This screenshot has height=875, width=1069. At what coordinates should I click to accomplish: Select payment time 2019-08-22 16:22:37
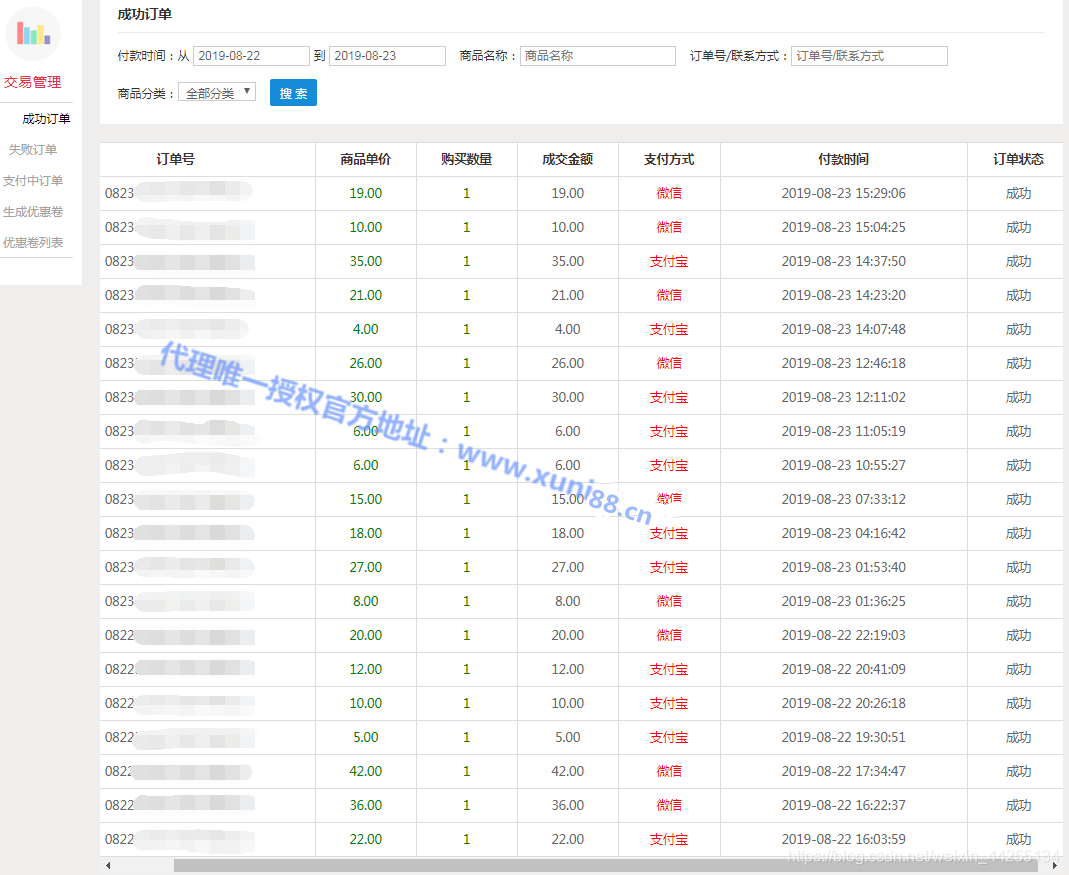coord(843,805)
